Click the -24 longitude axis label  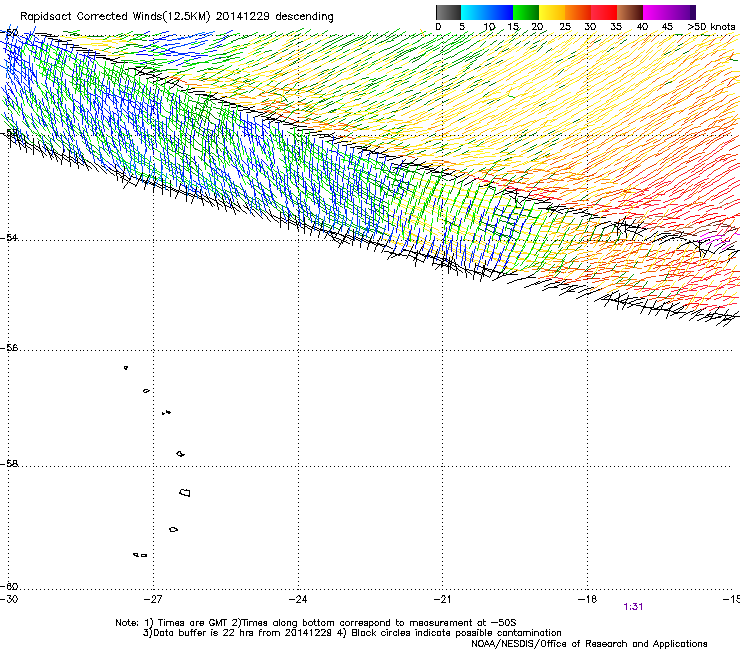pyautogui.click(x=298, y=599)
